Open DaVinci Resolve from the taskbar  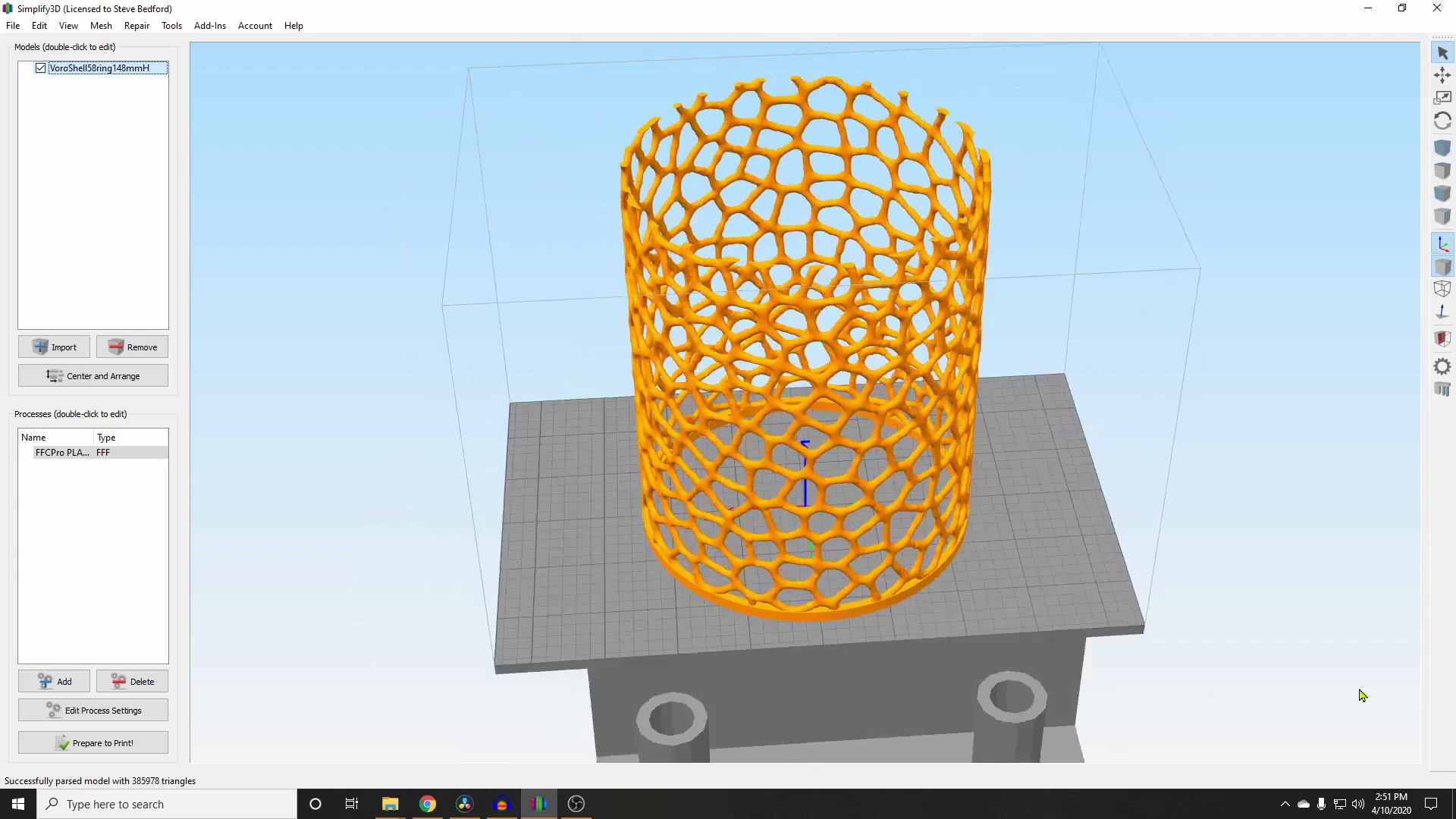click(465, 804)
